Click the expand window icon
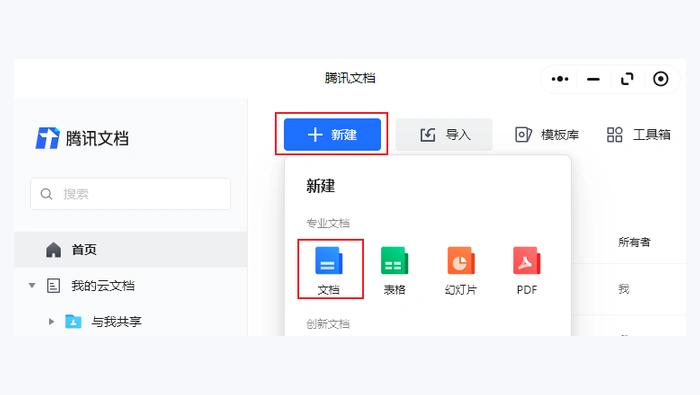700x395 pixels. click(x=627, y=79)
